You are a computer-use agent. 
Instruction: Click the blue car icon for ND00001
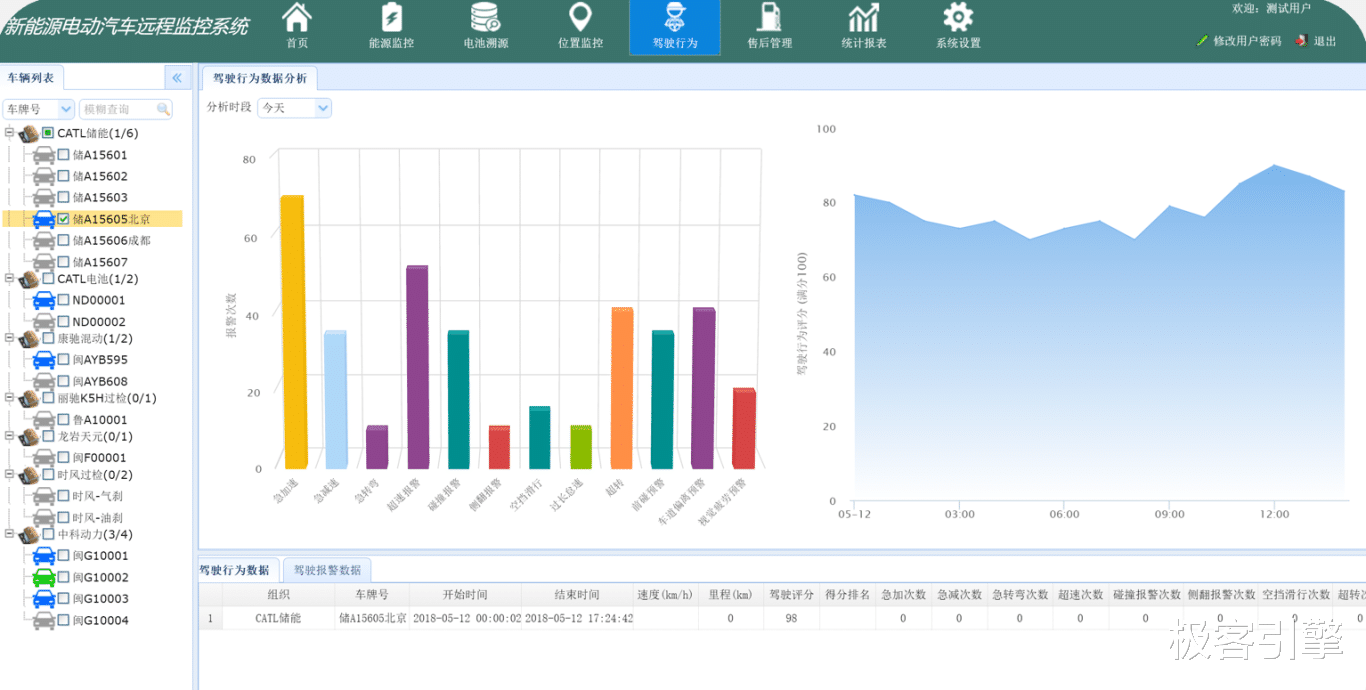pos(44,300)
